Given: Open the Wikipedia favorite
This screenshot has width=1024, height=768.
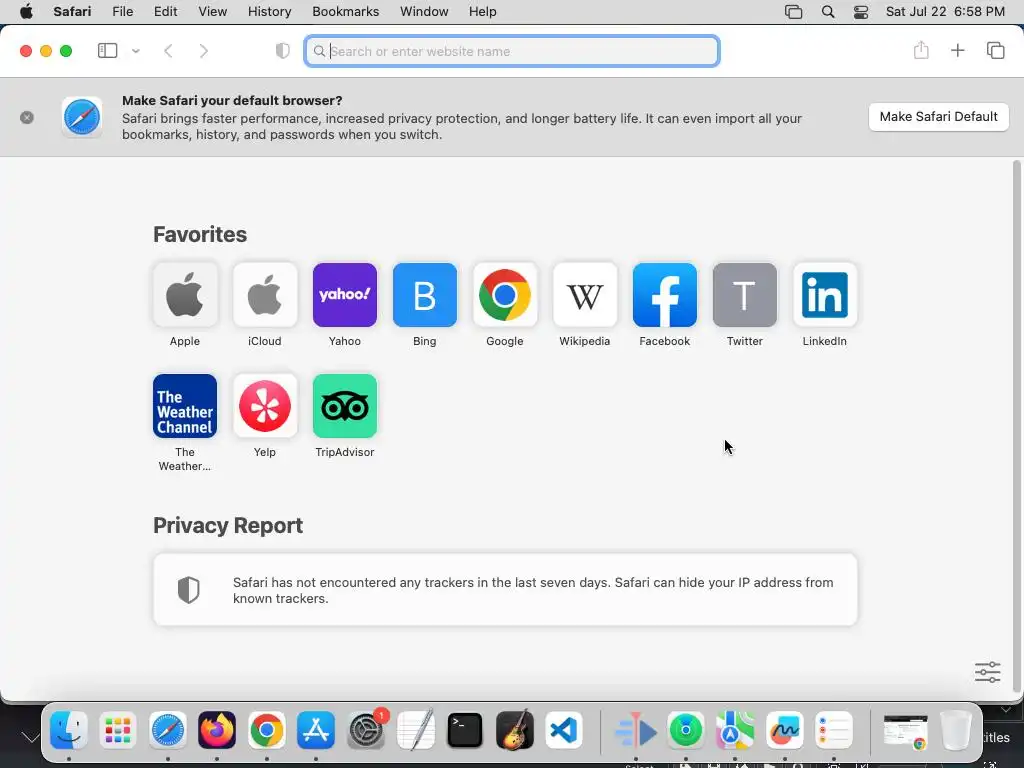Looking at the screenshot, I should click(x=584, y=295).
